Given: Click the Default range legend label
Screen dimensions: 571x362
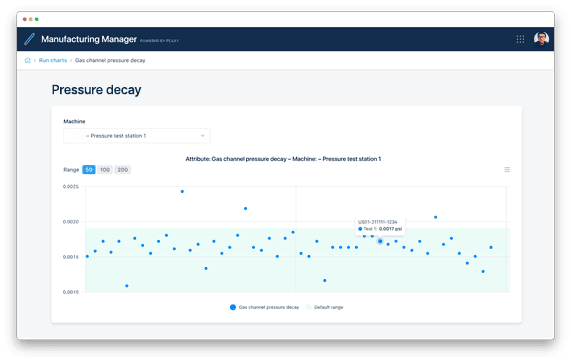Looking at the screenshot, I should (x=328, y=307).
